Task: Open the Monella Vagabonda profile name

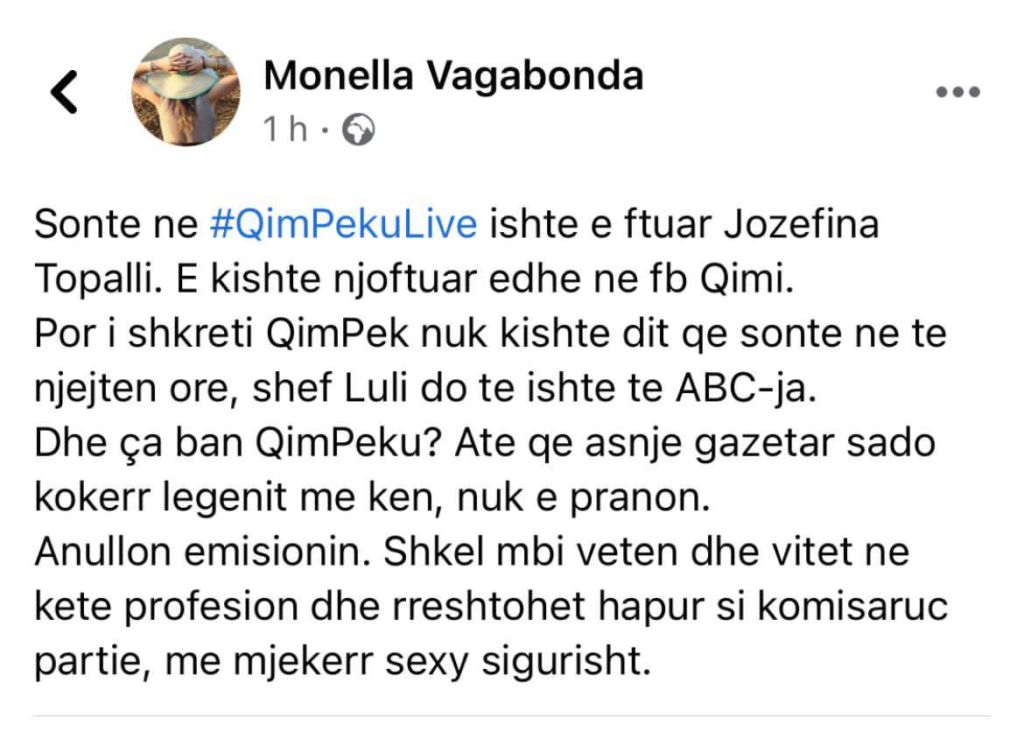Action: click(453, 75)
